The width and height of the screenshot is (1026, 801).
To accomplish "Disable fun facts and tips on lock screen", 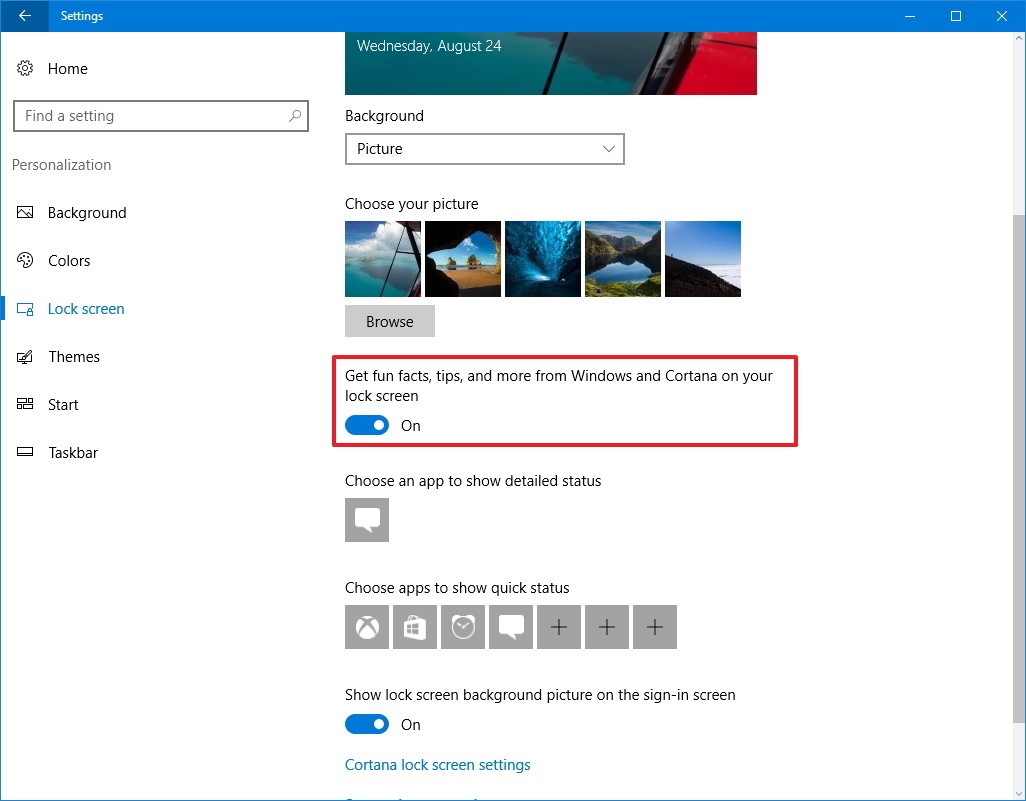I will (366, 425).
